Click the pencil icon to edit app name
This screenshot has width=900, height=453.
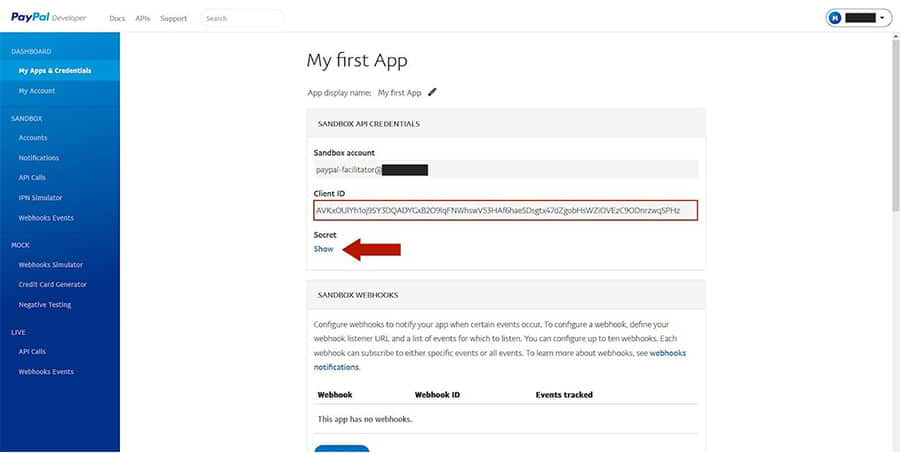(432, 92)
